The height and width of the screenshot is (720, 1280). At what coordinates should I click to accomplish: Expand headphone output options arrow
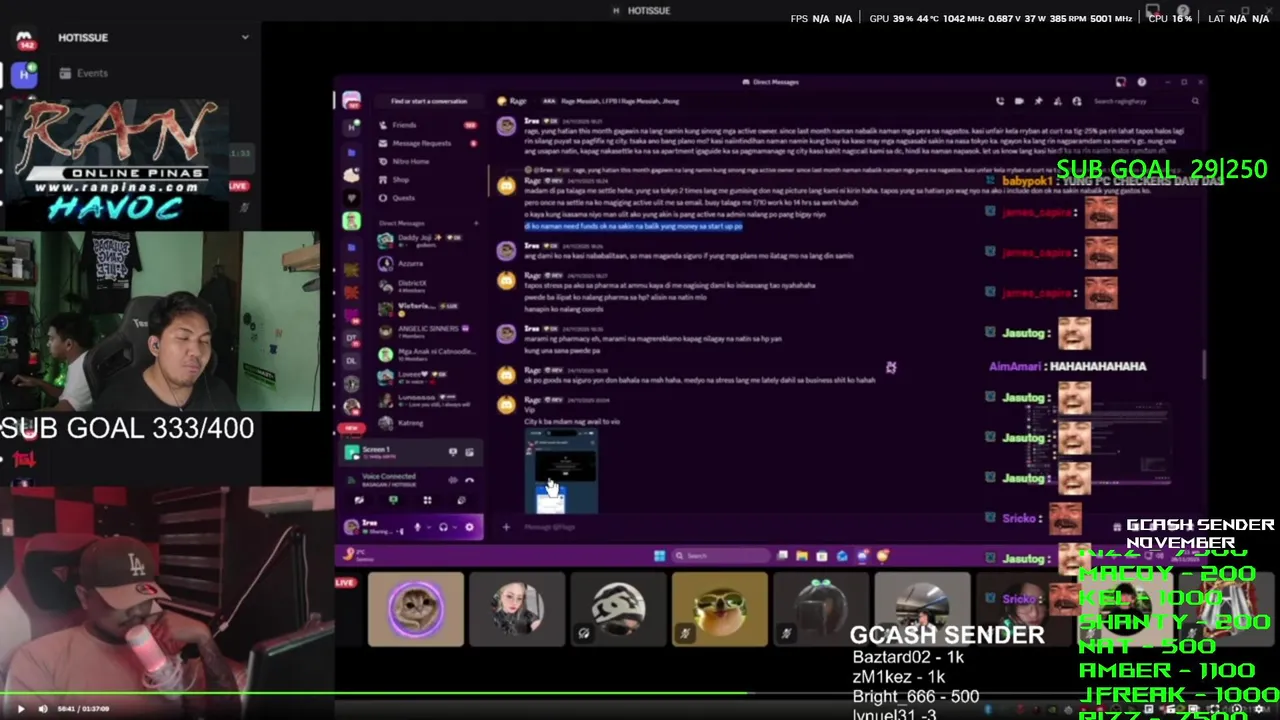click(455, 527)
